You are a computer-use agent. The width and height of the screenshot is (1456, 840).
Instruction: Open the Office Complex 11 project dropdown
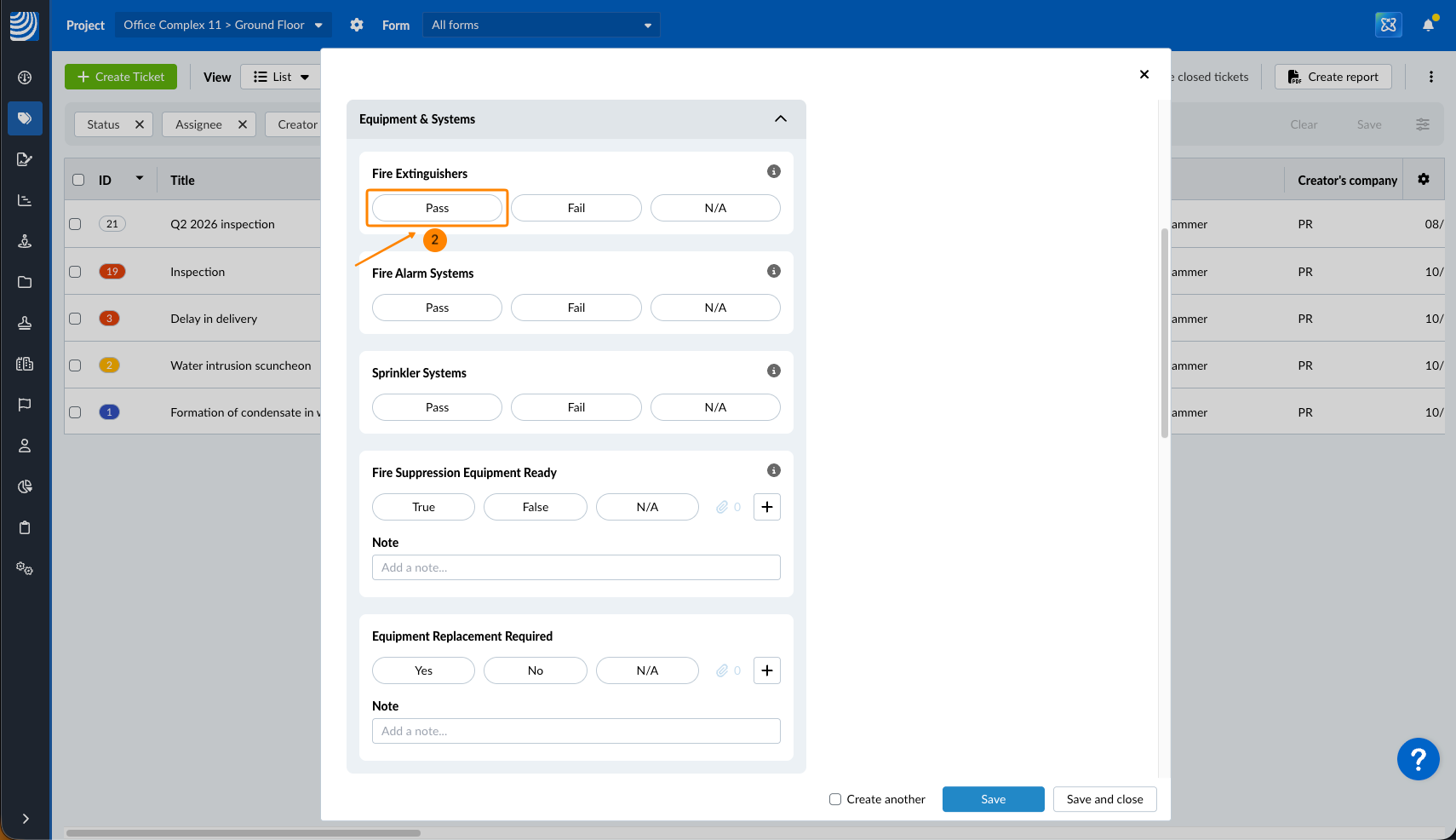(222, 25)
